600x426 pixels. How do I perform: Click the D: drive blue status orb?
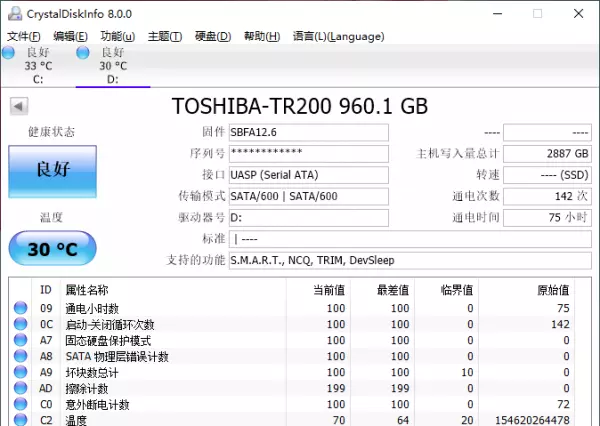[83, 53]
